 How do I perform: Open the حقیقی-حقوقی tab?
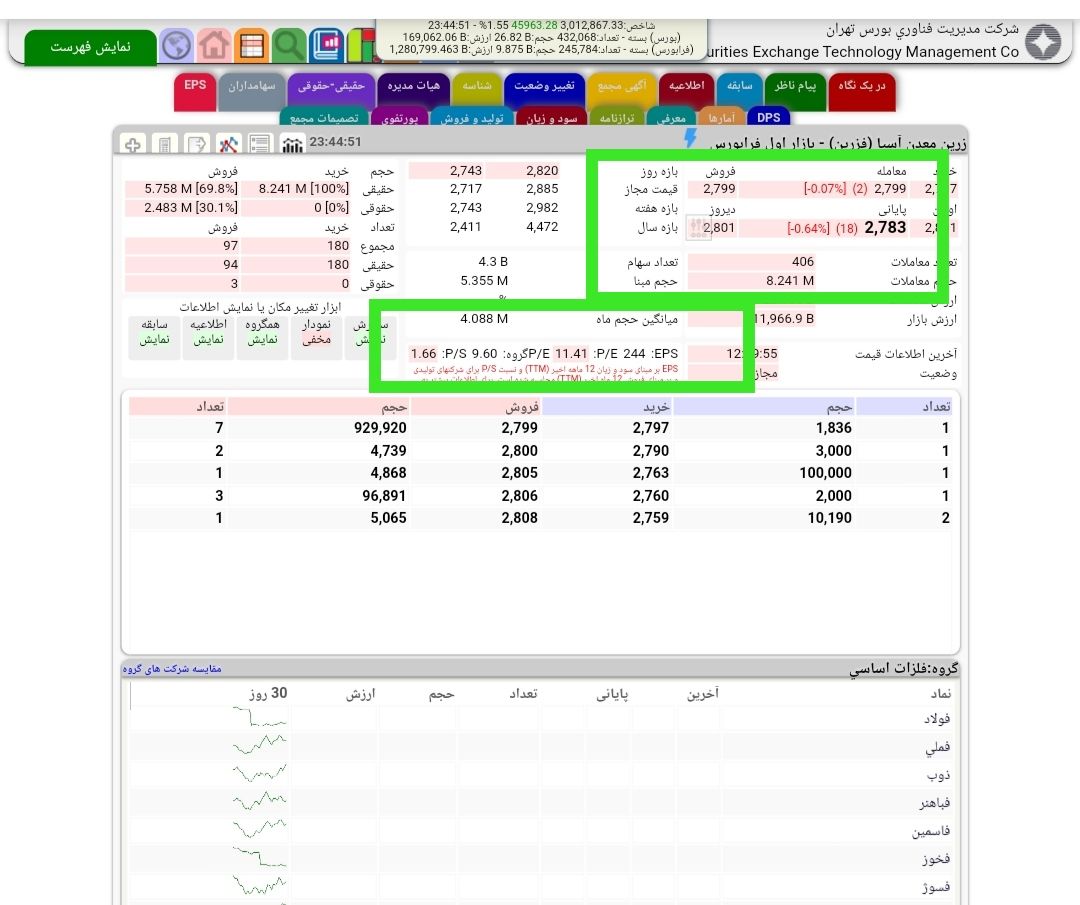tap(331, 91)
